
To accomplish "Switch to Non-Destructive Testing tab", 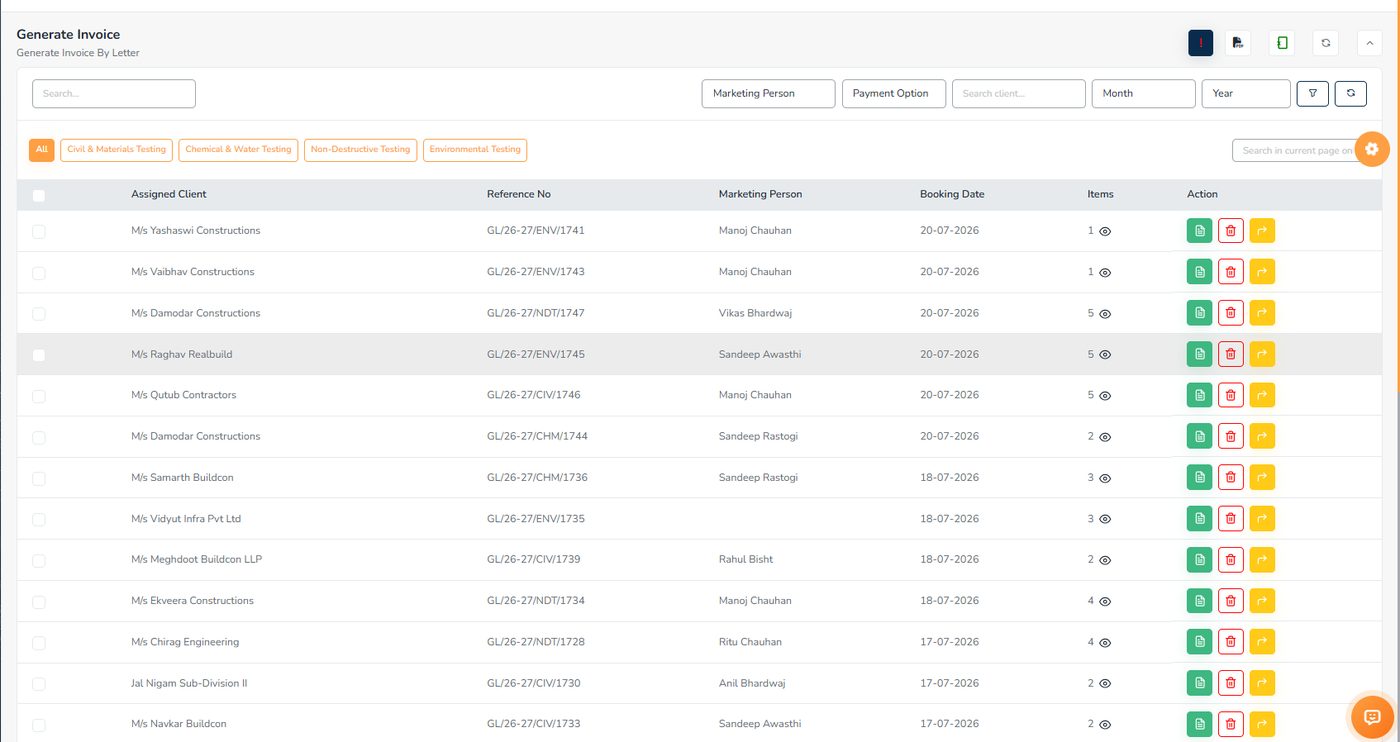I will [360, 149].
